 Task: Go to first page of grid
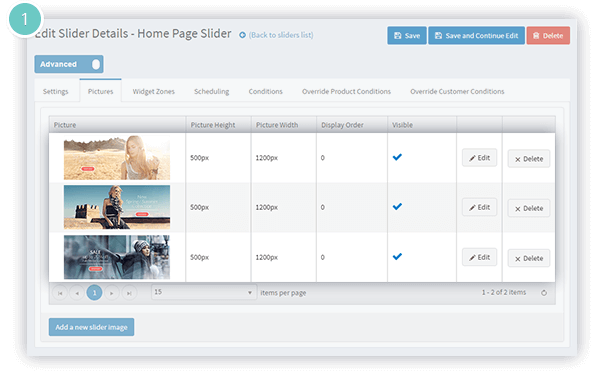[x=60, y=293]
